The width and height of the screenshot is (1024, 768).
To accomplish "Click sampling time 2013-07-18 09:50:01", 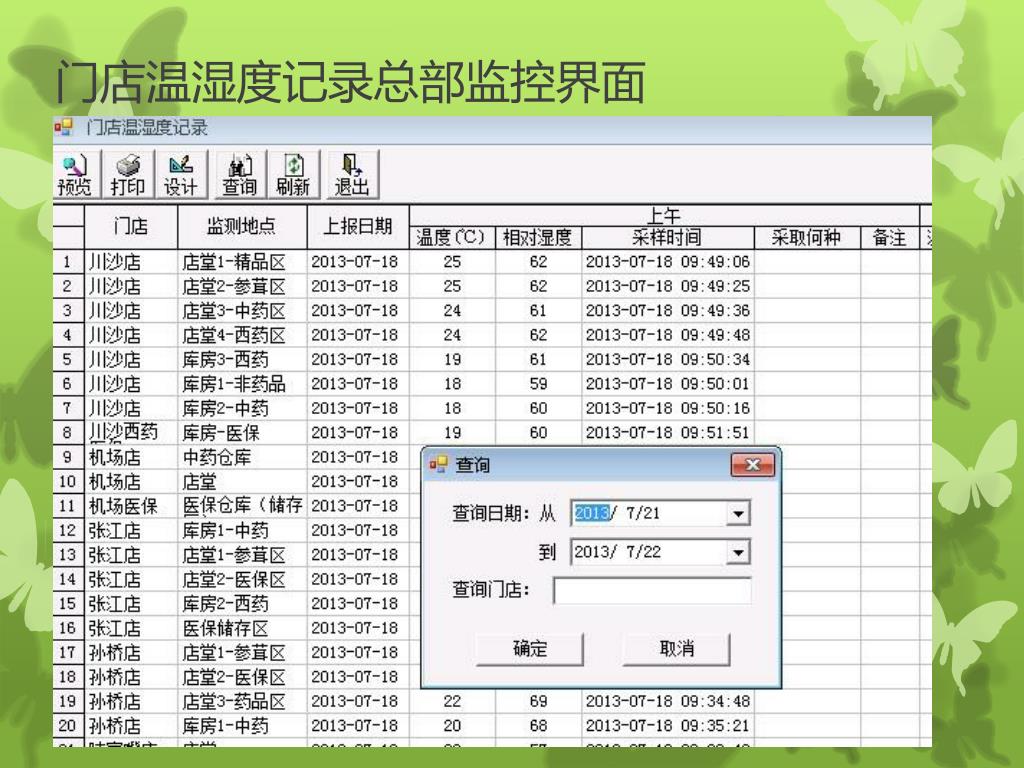I will 667,384.
